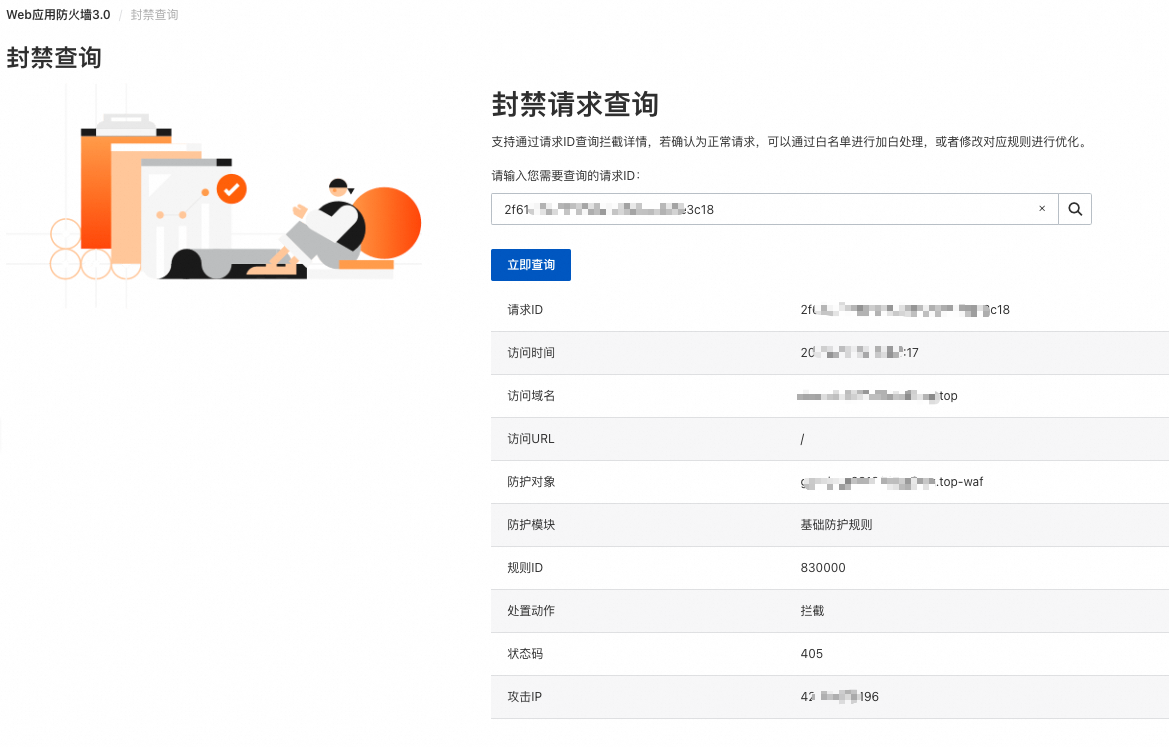
Task: Click the 基础防护规则 module value
Action: [836, 525]
